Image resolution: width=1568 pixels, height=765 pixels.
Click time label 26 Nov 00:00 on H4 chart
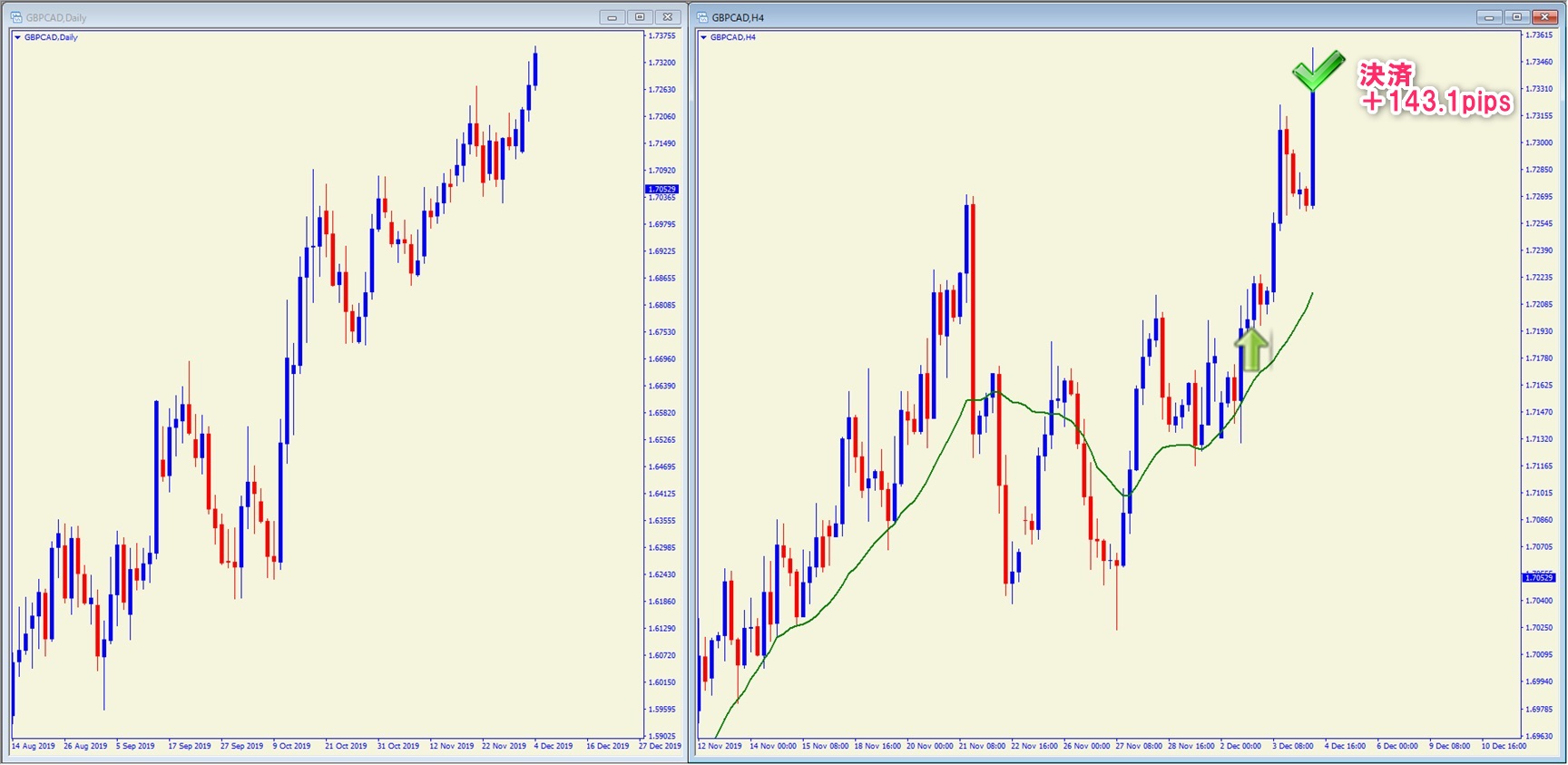coord(1087,746)
